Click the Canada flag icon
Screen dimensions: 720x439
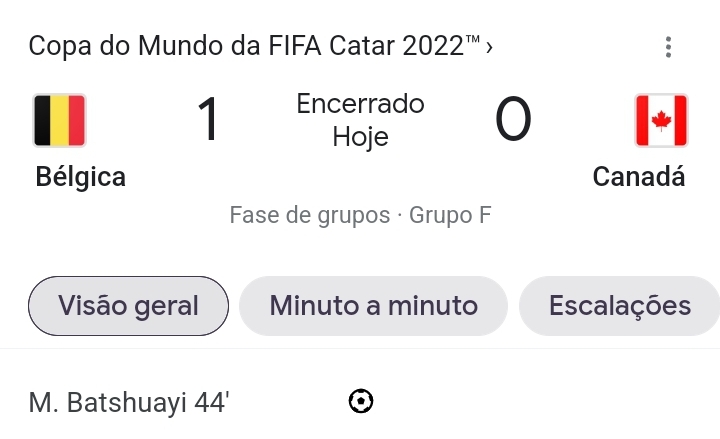661,120
